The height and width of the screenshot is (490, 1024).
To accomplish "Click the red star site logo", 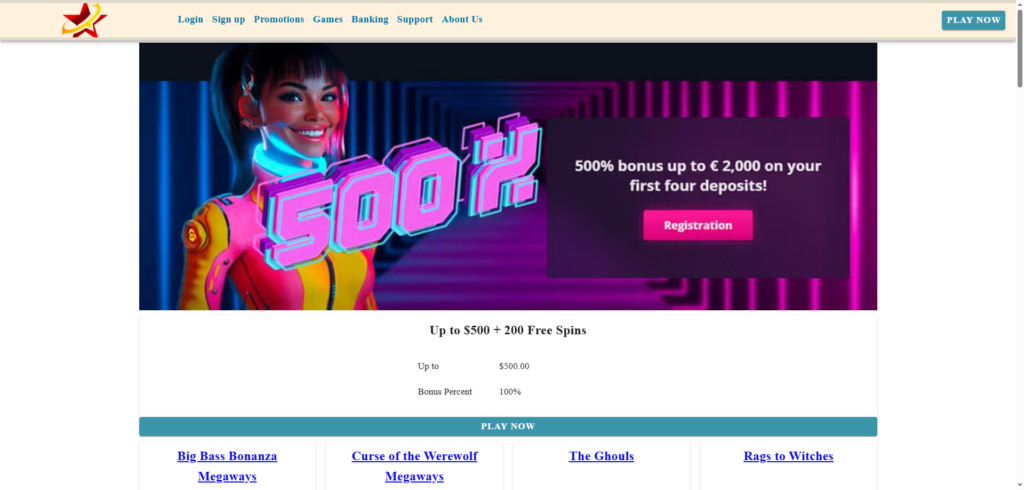I will click(x=84, y=20).
